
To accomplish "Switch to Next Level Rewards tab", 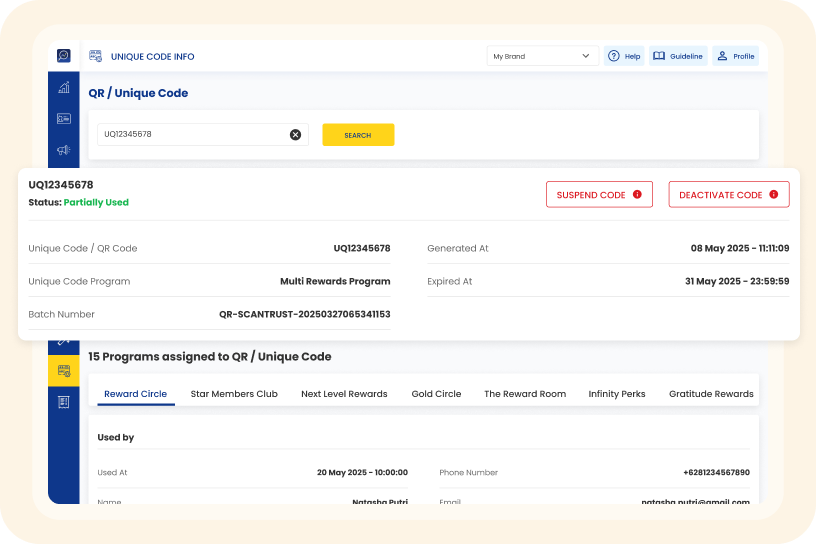I will pos(344,394).
